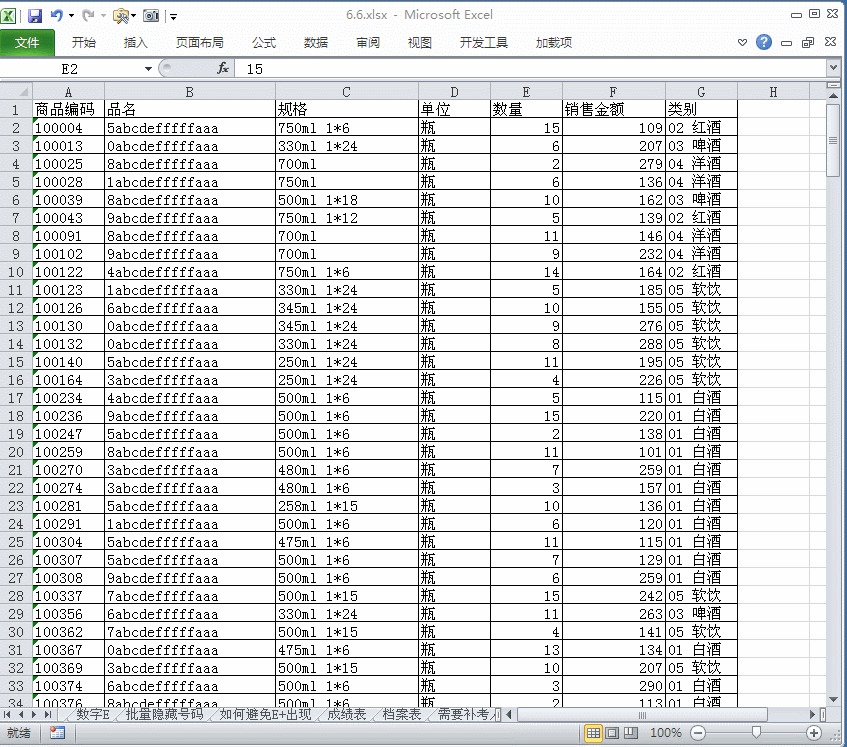Click horizontal scrollbar right arrow
The width and height of the screenshot is (847, 747).
click(812, 715)
